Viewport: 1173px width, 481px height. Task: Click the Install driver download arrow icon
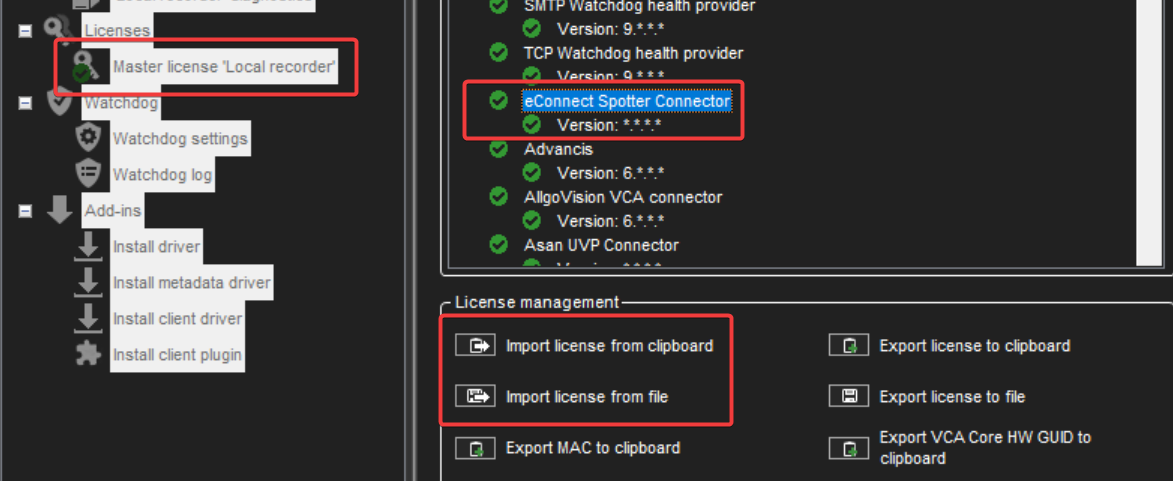(x=89, y=246)
